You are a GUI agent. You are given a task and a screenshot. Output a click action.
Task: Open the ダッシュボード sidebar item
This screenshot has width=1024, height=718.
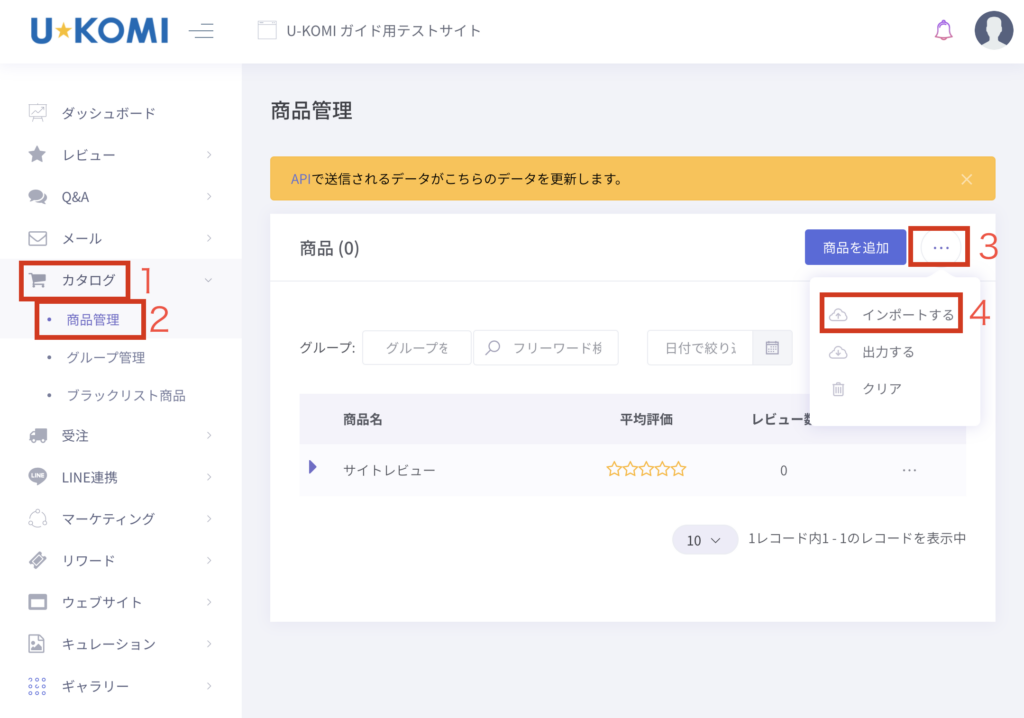[108, 113]
